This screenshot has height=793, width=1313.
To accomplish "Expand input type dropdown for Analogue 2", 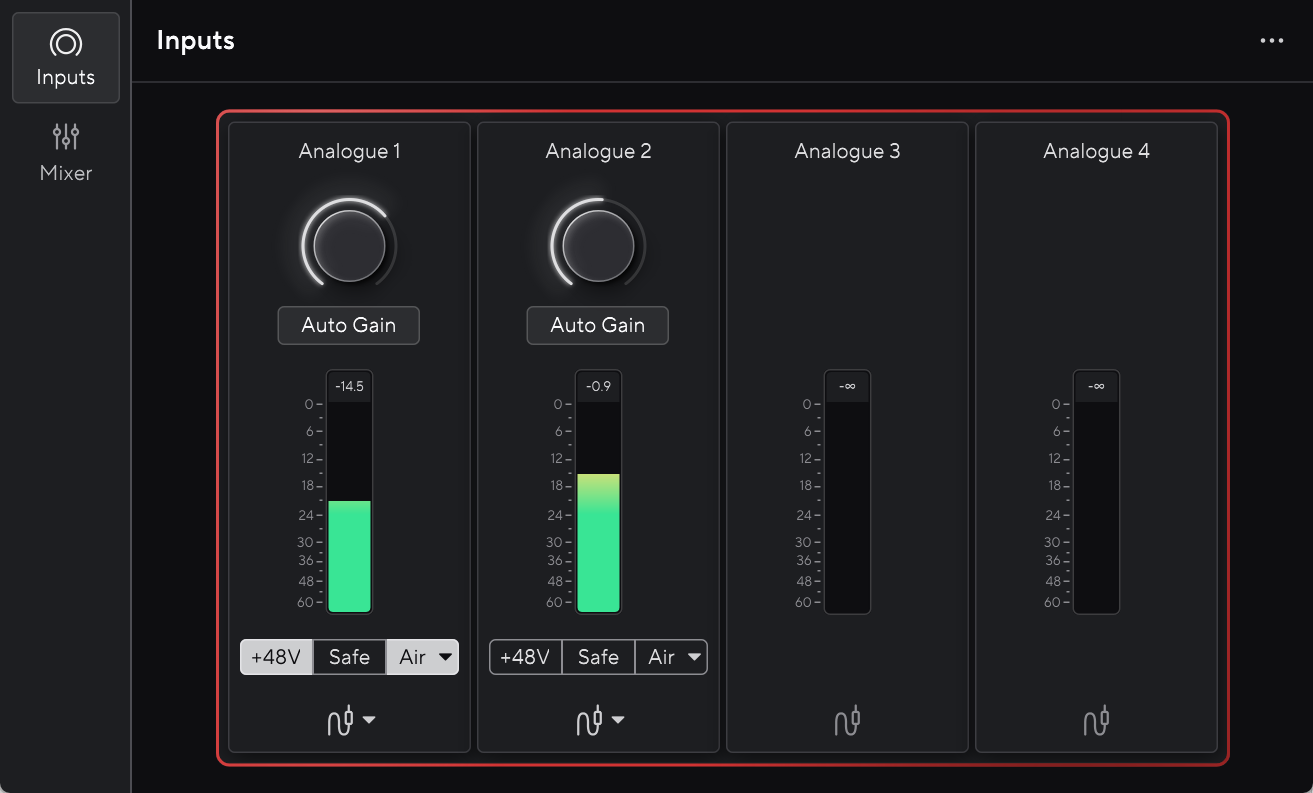I will [x=618, y=720].
